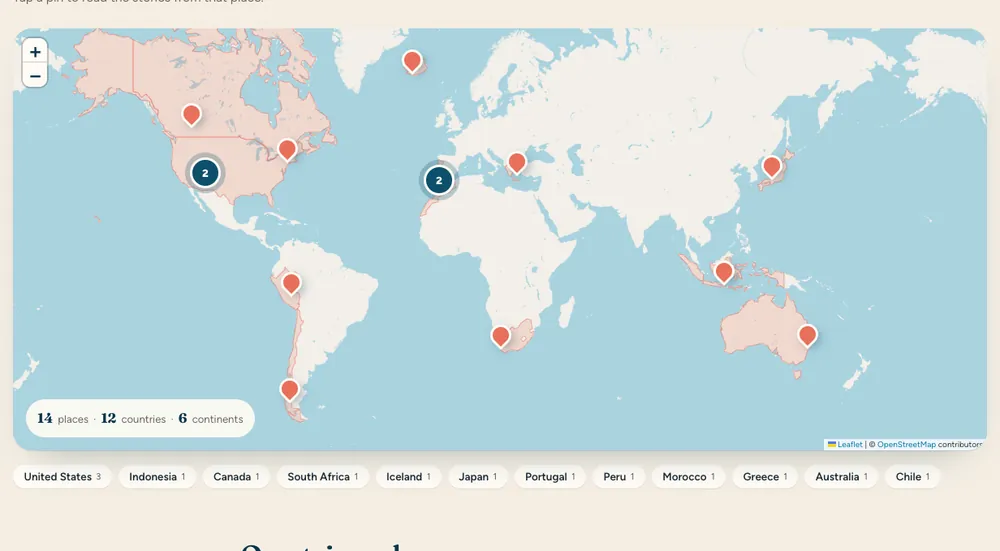Zoom in on the map
Screen dimensions: 1000x551
tap(35, 52)
